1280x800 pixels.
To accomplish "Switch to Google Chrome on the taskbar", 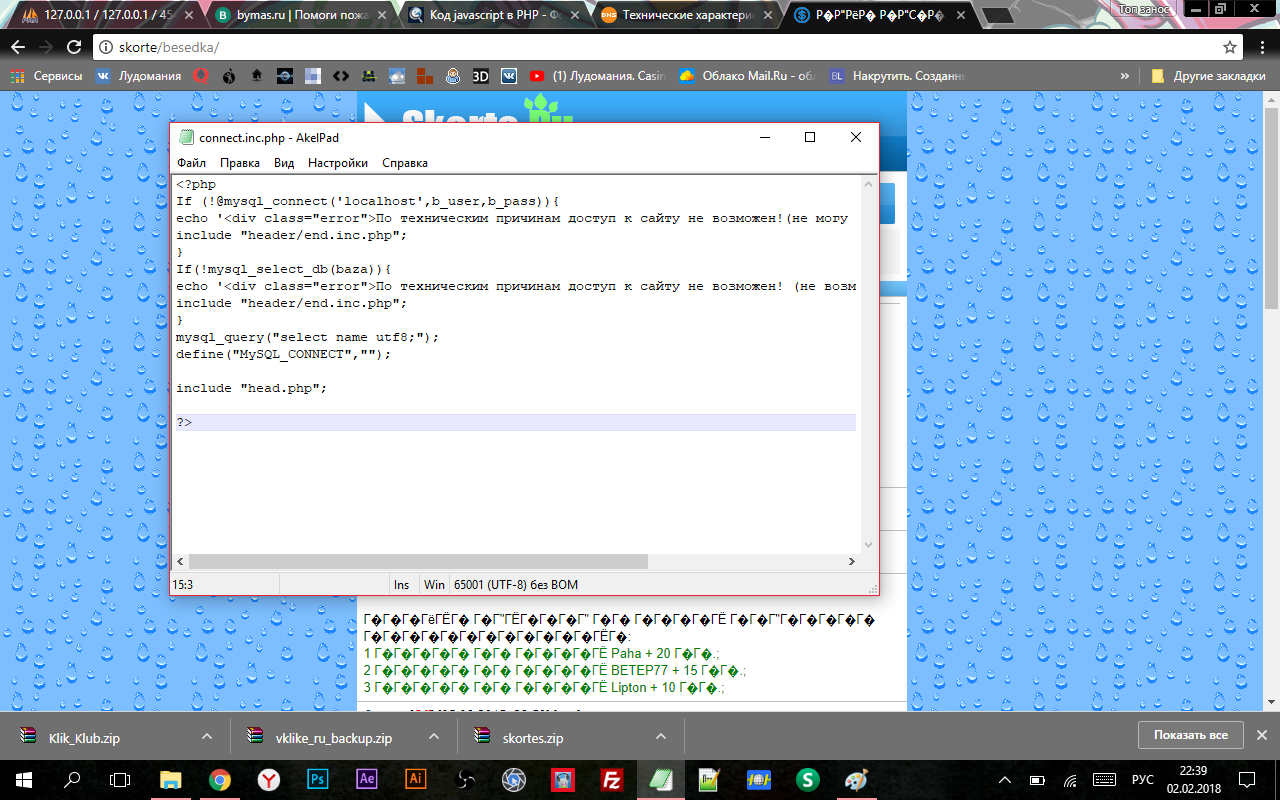I will (x=220, y=780).
